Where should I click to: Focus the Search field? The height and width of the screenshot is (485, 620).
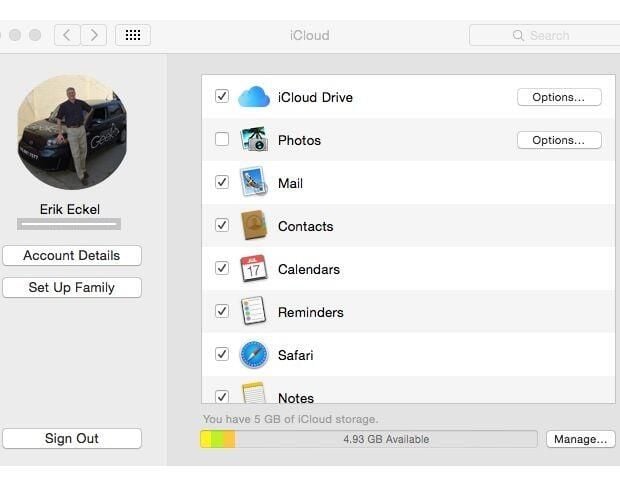click(x=544, y=36)
